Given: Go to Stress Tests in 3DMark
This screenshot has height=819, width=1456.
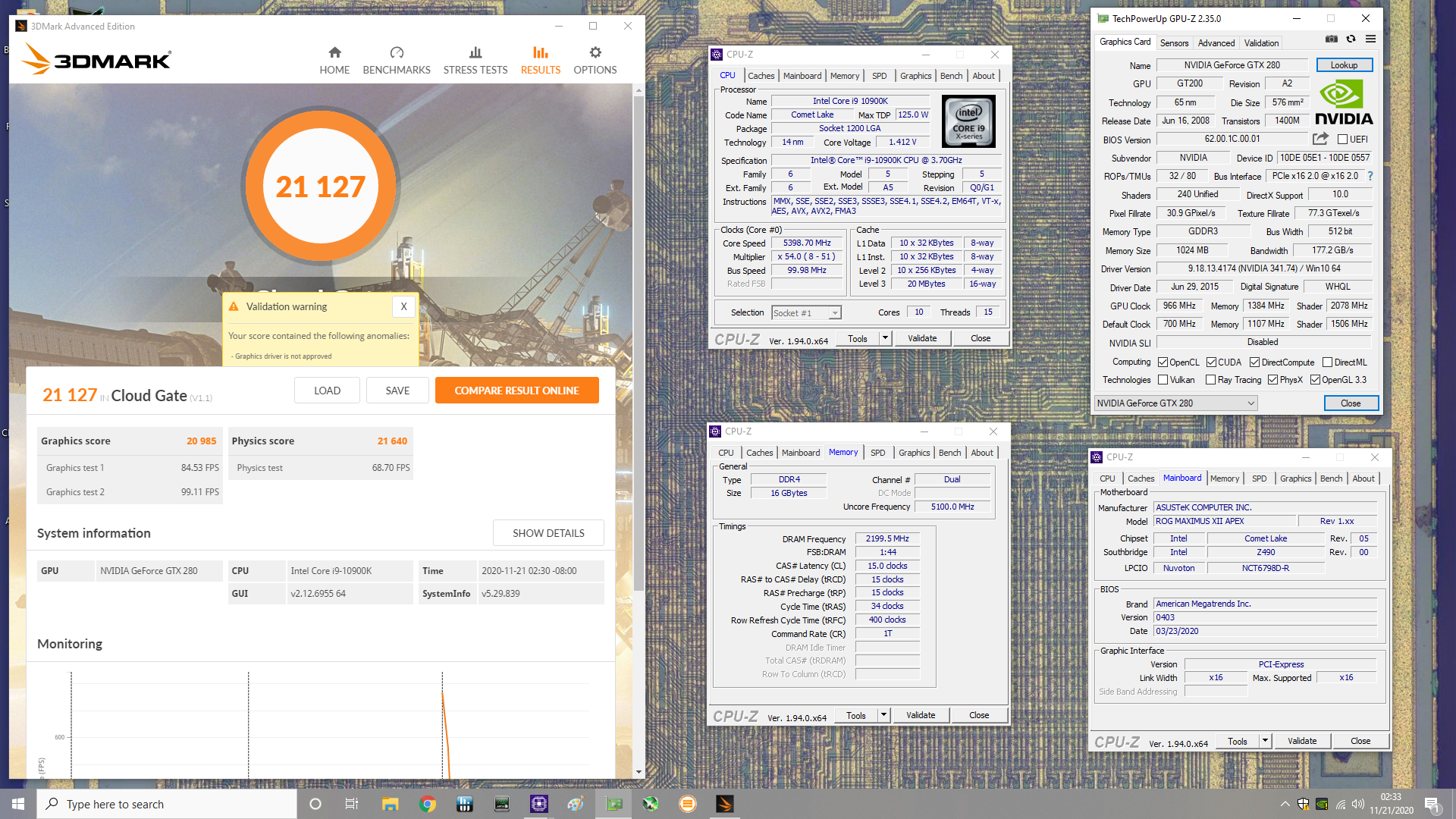Looking at the screenshot, I should 475,61.
